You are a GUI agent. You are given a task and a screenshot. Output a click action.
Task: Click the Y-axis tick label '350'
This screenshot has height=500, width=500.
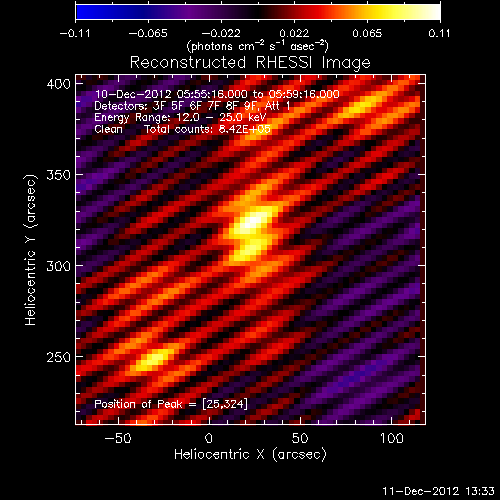(x=59, y=175)
